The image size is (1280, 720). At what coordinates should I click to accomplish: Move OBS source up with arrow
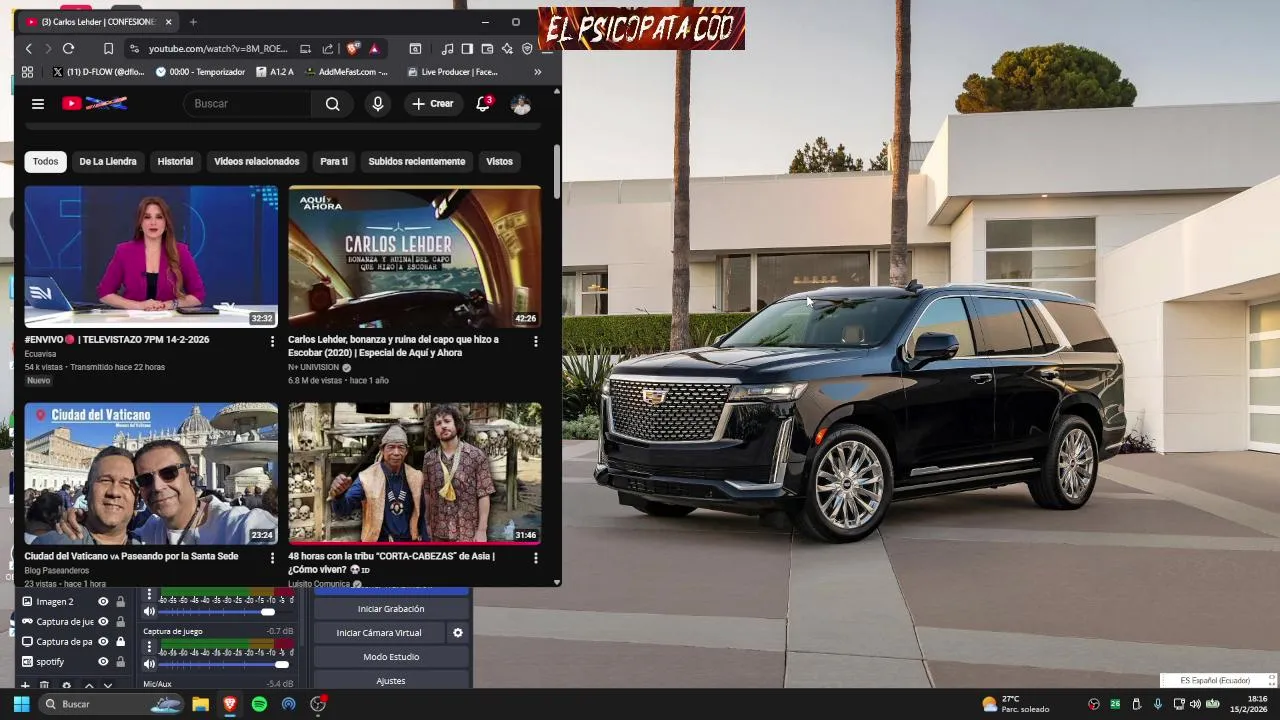click(x=88, y=685)
